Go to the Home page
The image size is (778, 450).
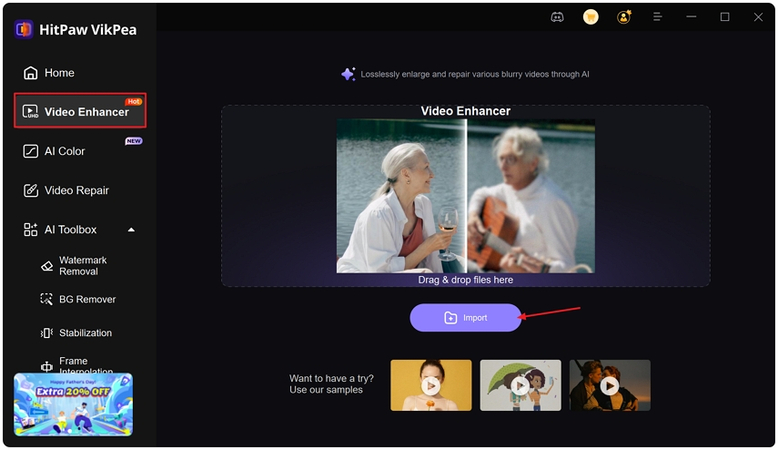59,73
